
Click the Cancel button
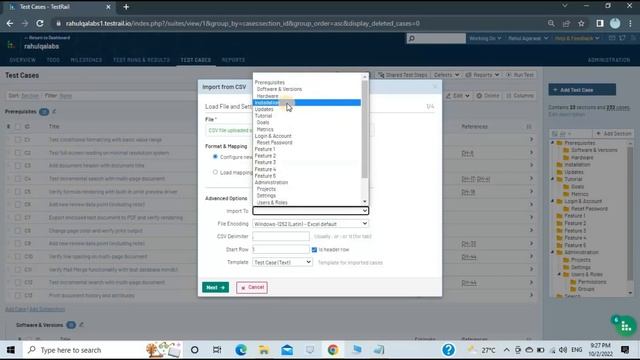pos(252,287)
